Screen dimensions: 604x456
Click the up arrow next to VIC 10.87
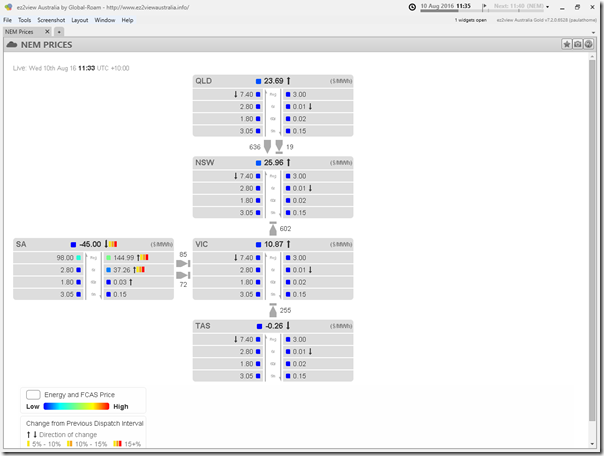(289, 244)
